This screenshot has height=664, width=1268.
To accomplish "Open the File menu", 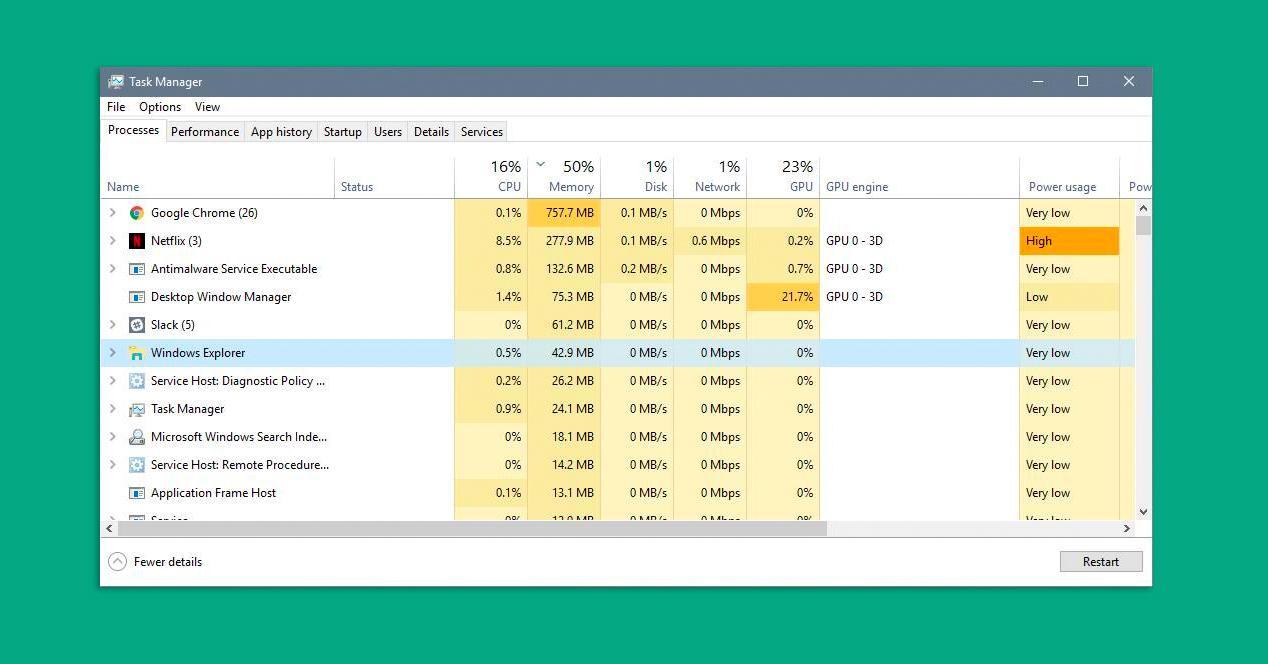I will click(x=116, y=107).
